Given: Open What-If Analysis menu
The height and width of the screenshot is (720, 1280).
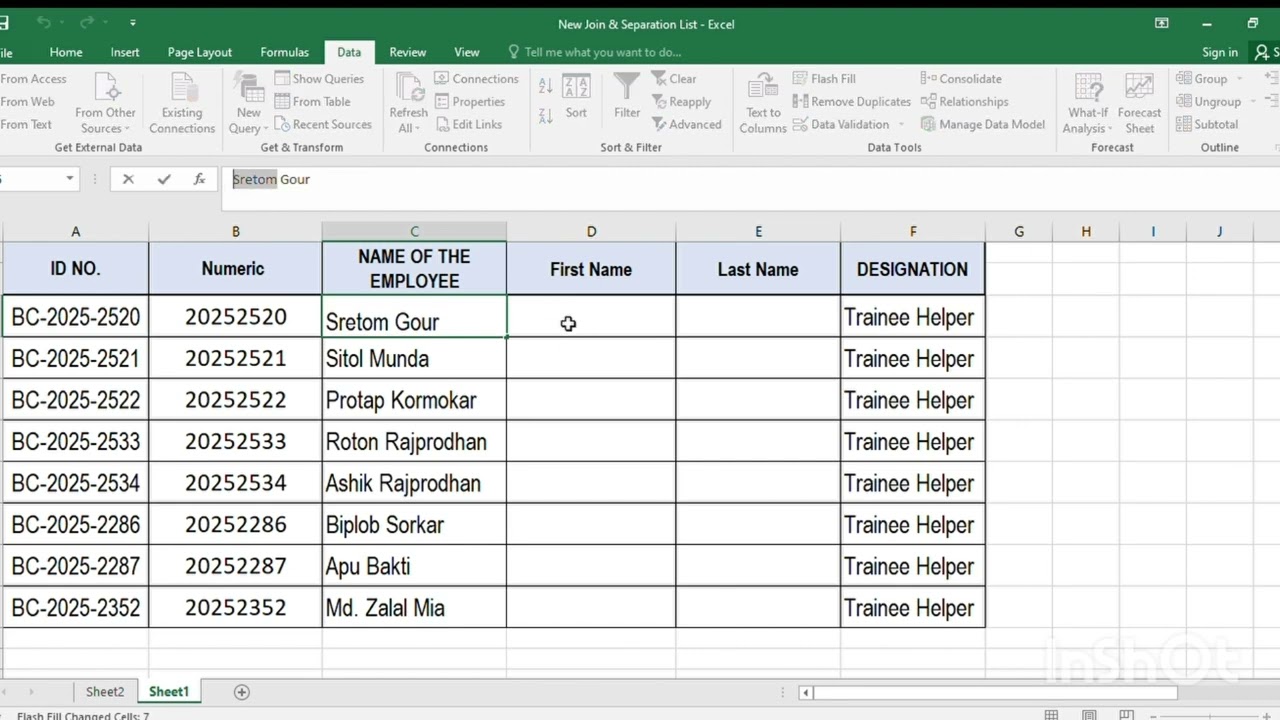Looking at the screenshot, I should 1087,103.
